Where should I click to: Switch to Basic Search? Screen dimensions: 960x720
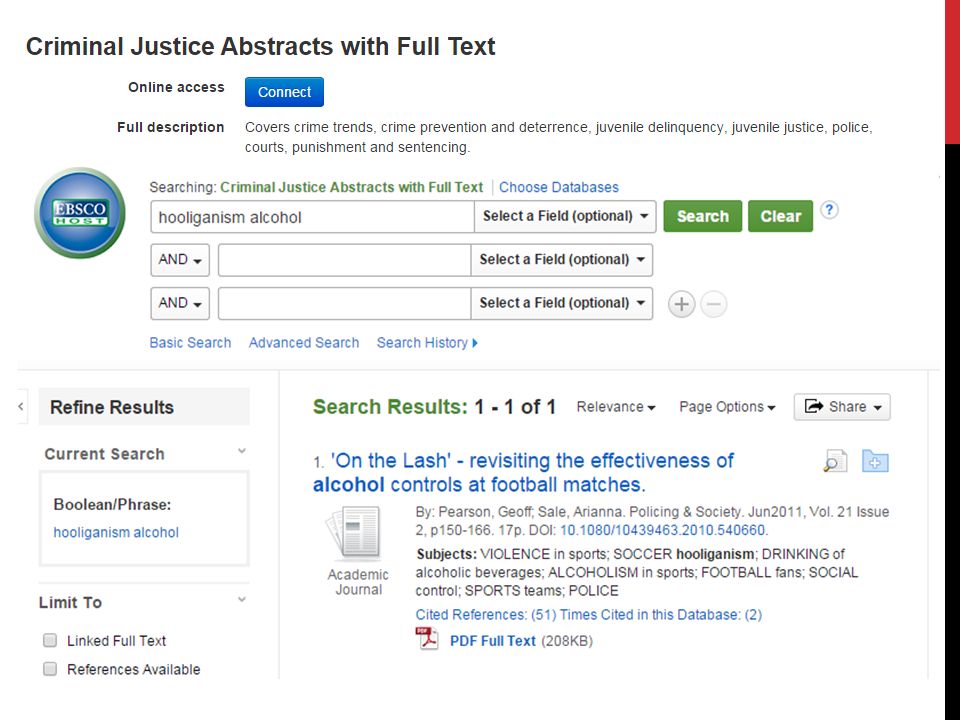[x=190, y=343]
